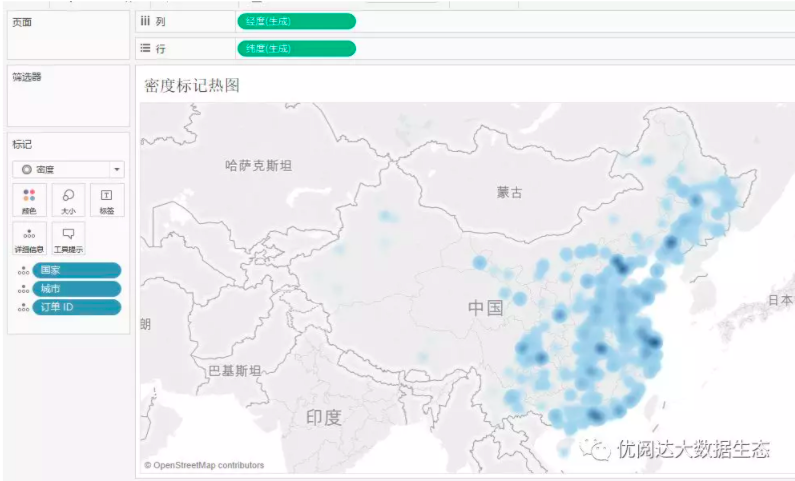Image resolution: width=795 pixels, height=481 pixels.
Task: Open the 标签 (Label) marks card
Action: point(107,201)
